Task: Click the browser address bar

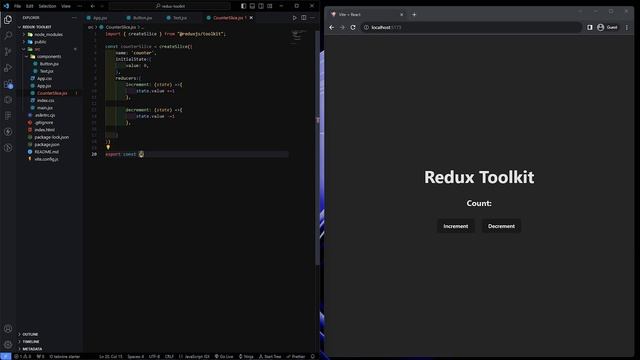Action: (x=471, y=27)
